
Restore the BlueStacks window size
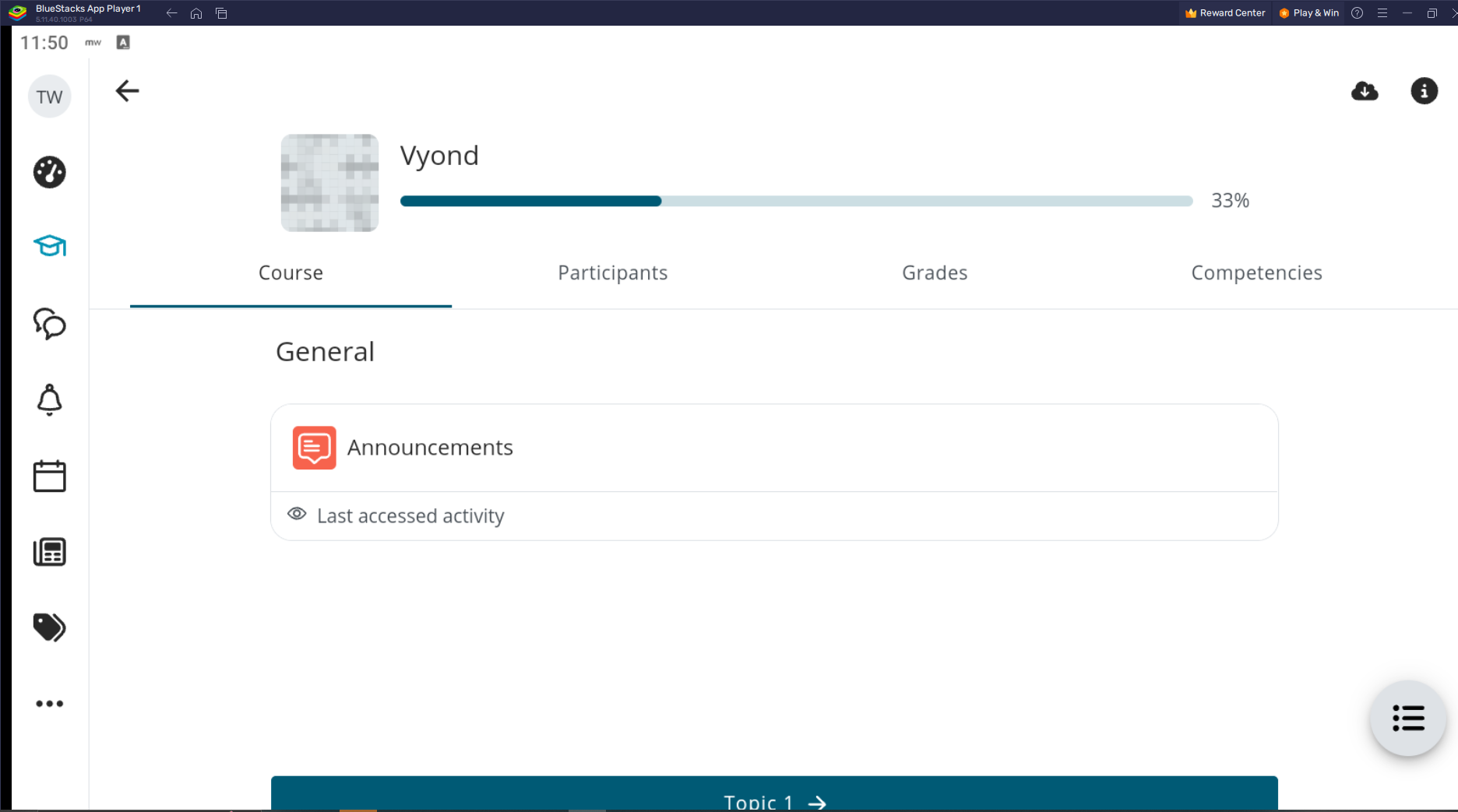(x=1432, y=13)
